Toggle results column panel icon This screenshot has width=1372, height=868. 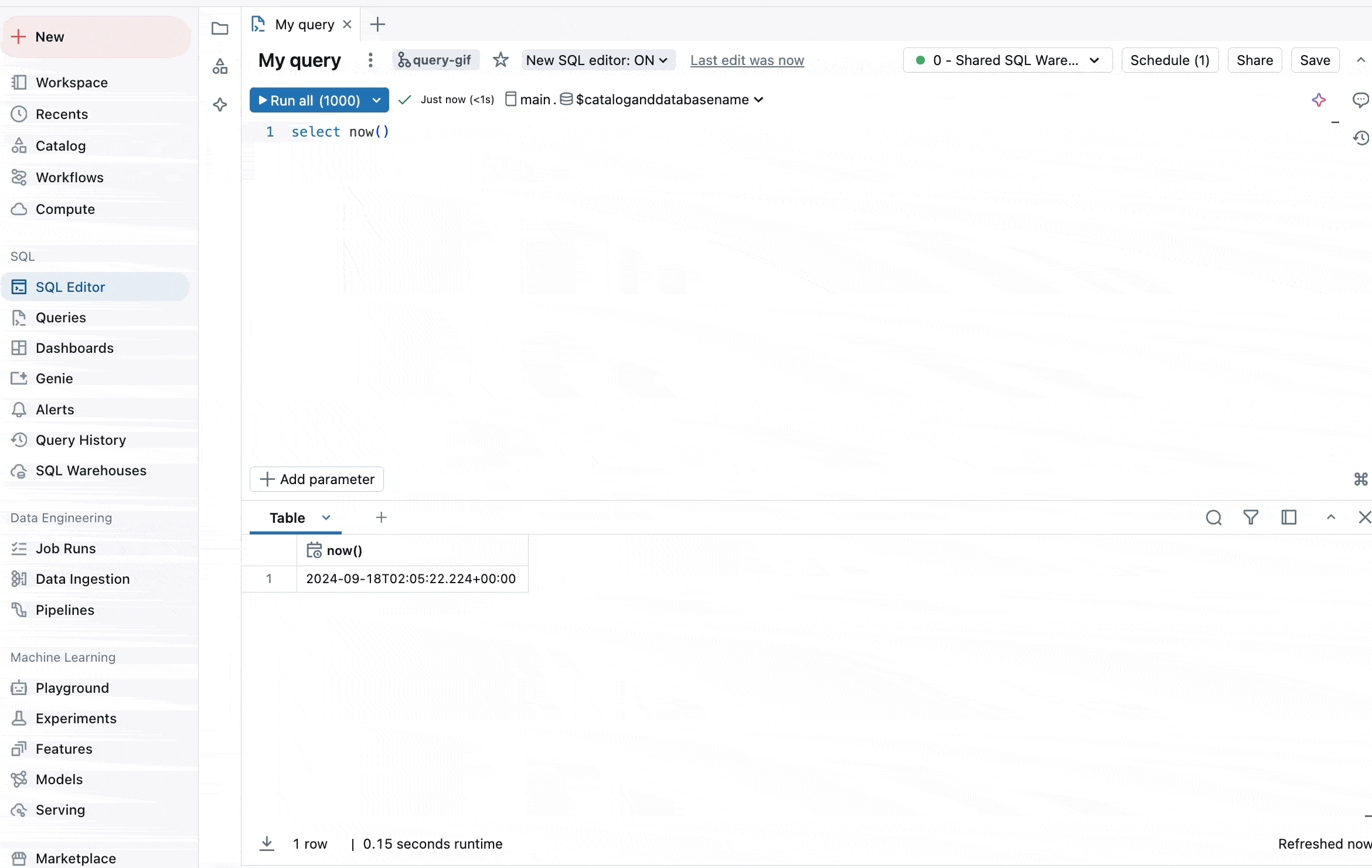[x=1289, y=518]
